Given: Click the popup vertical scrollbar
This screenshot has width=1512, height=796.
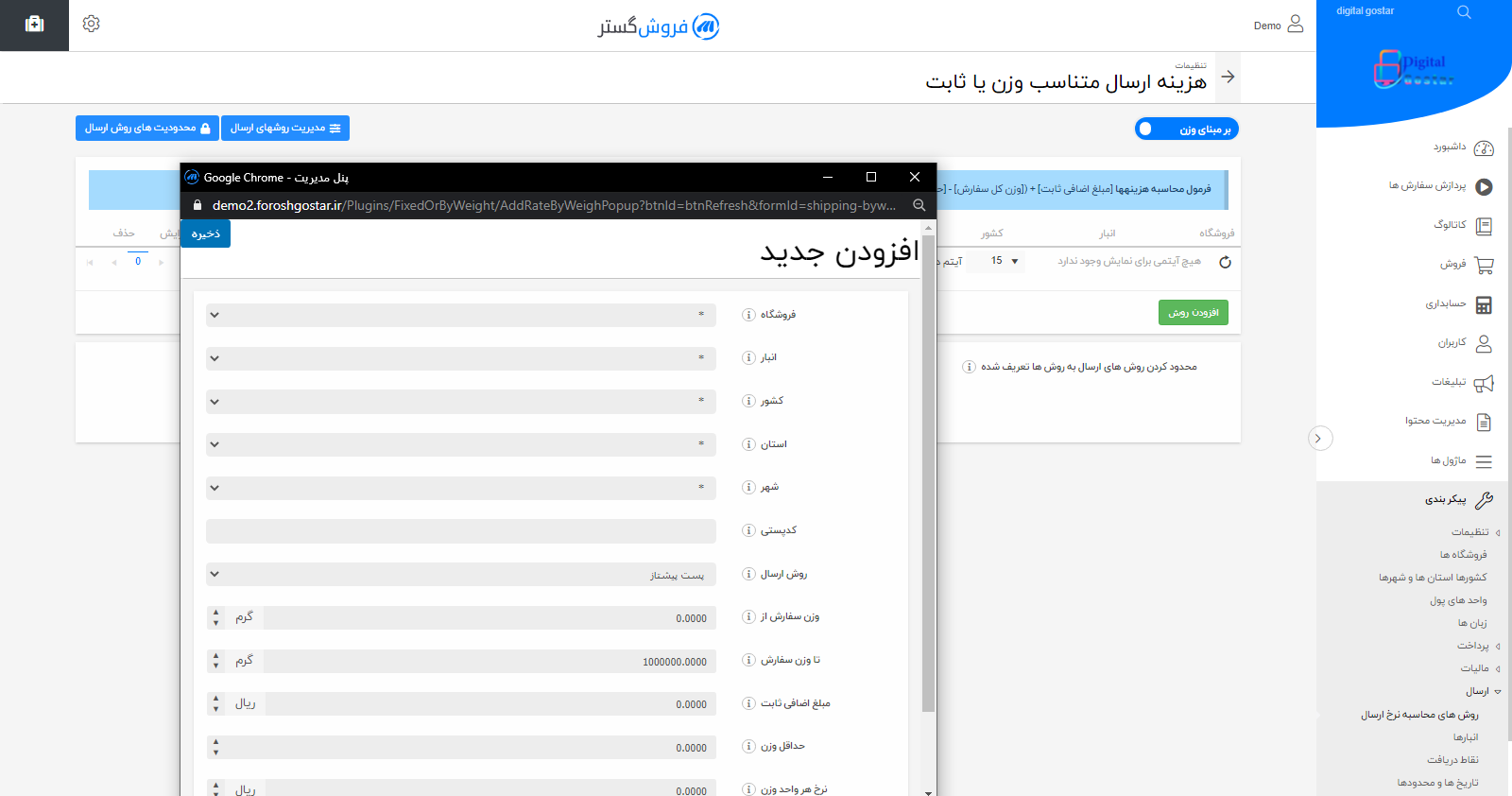Looking at the screenshot, I should pos(928,473).
